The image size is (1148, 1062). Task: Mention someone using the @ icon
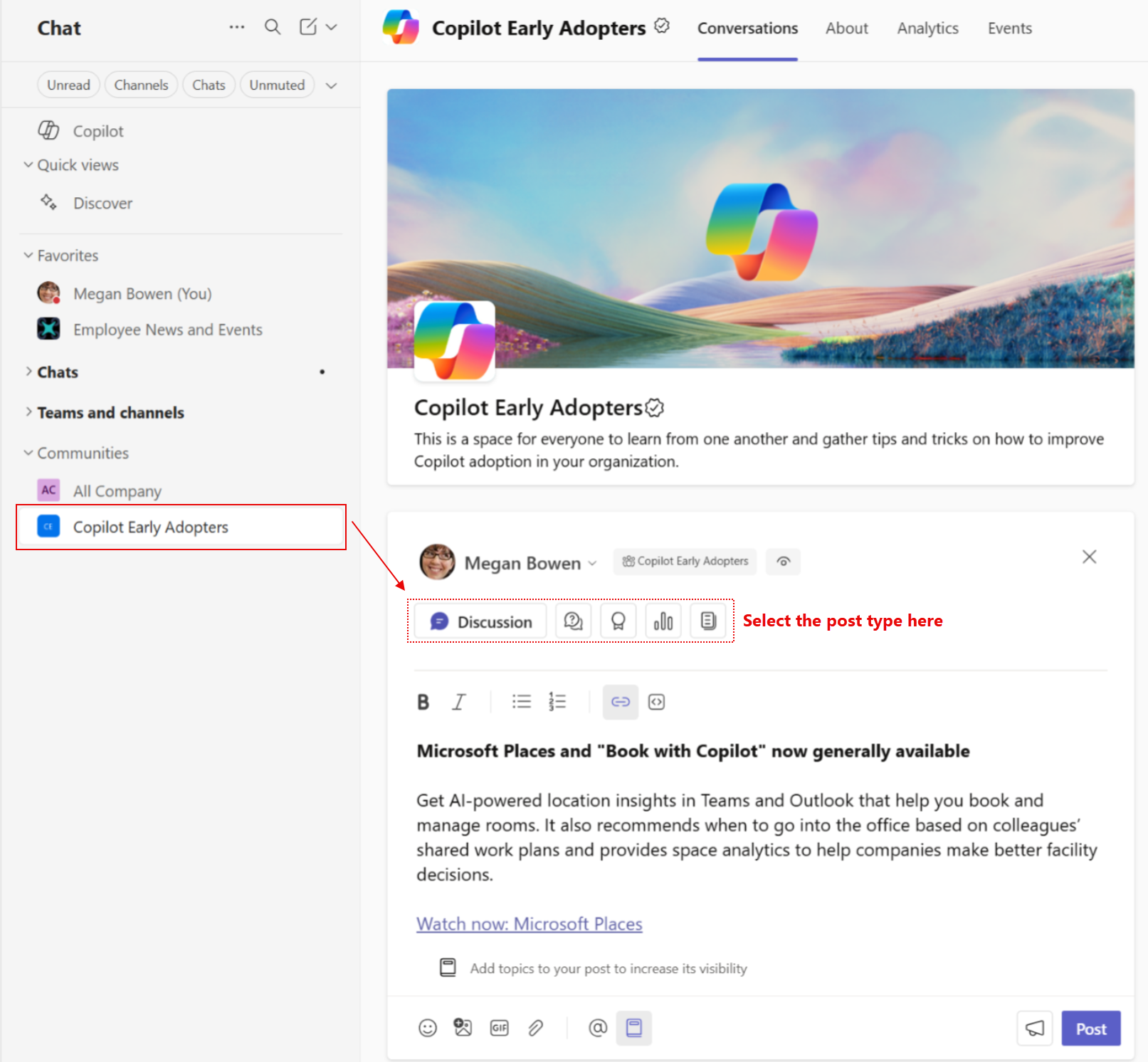click(597, 1028)
